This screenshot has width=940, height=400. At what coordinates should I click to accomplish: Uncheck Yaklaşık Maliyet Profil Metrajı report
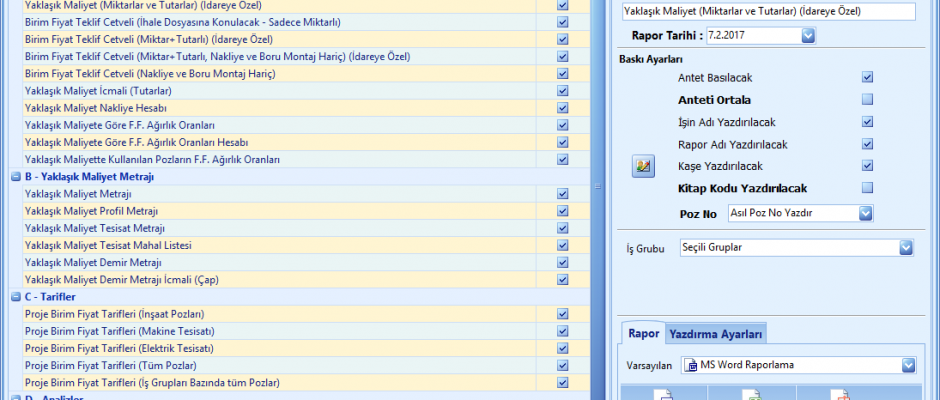562,211
